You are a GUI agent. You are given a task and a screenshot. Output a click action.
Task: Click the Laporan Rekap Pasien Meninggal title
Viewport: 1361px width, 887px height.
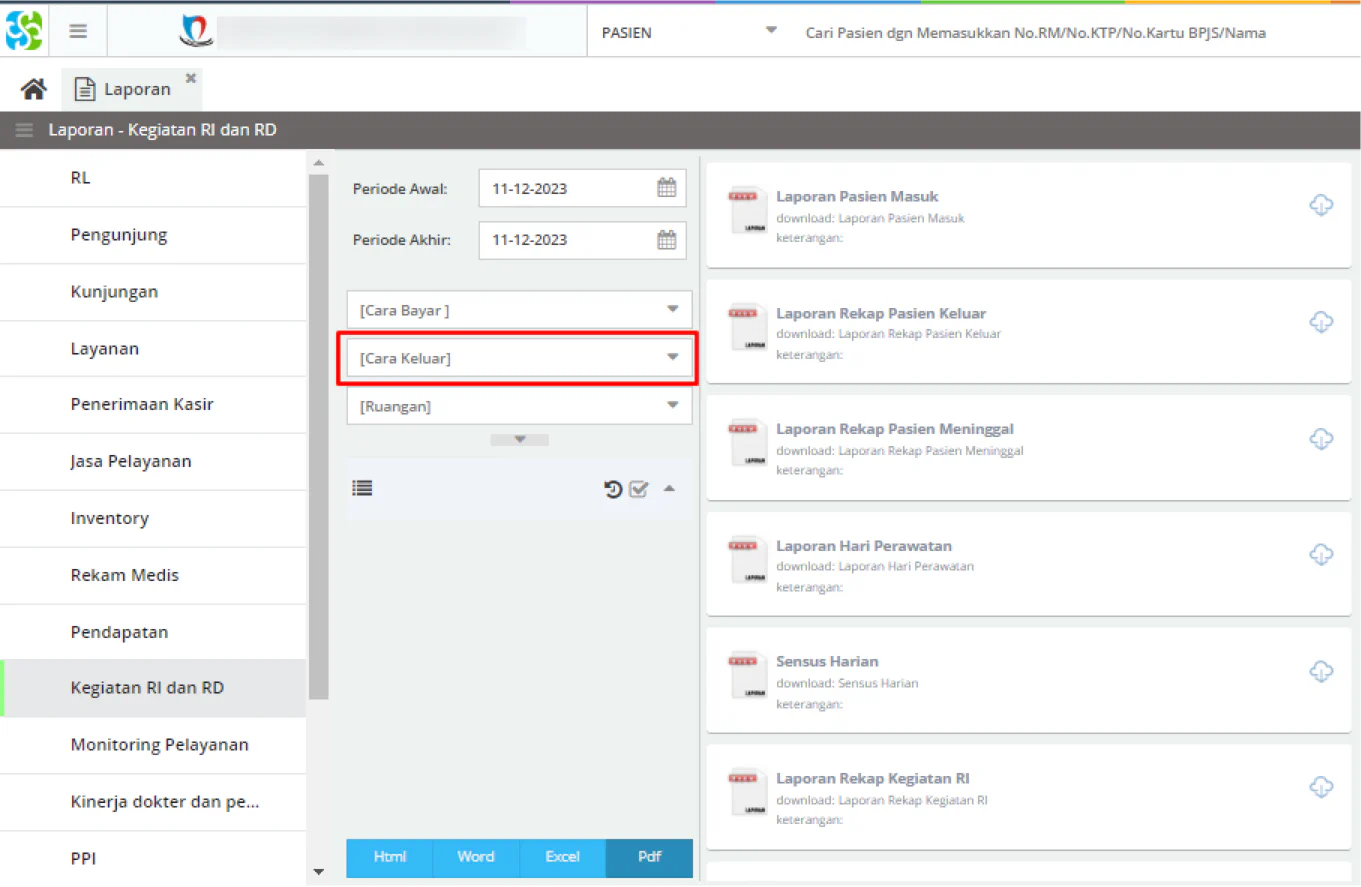tap(895, 430)
